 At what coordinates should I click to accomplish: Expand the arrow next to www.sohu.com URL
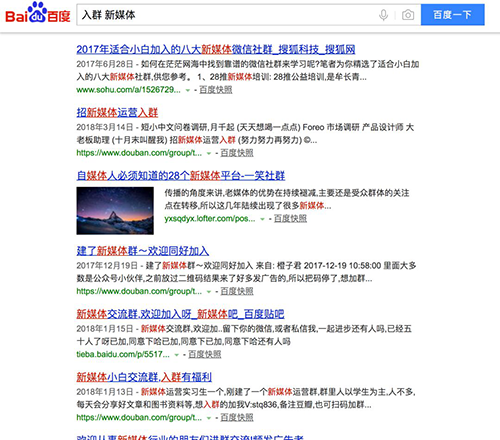(188, 90)
